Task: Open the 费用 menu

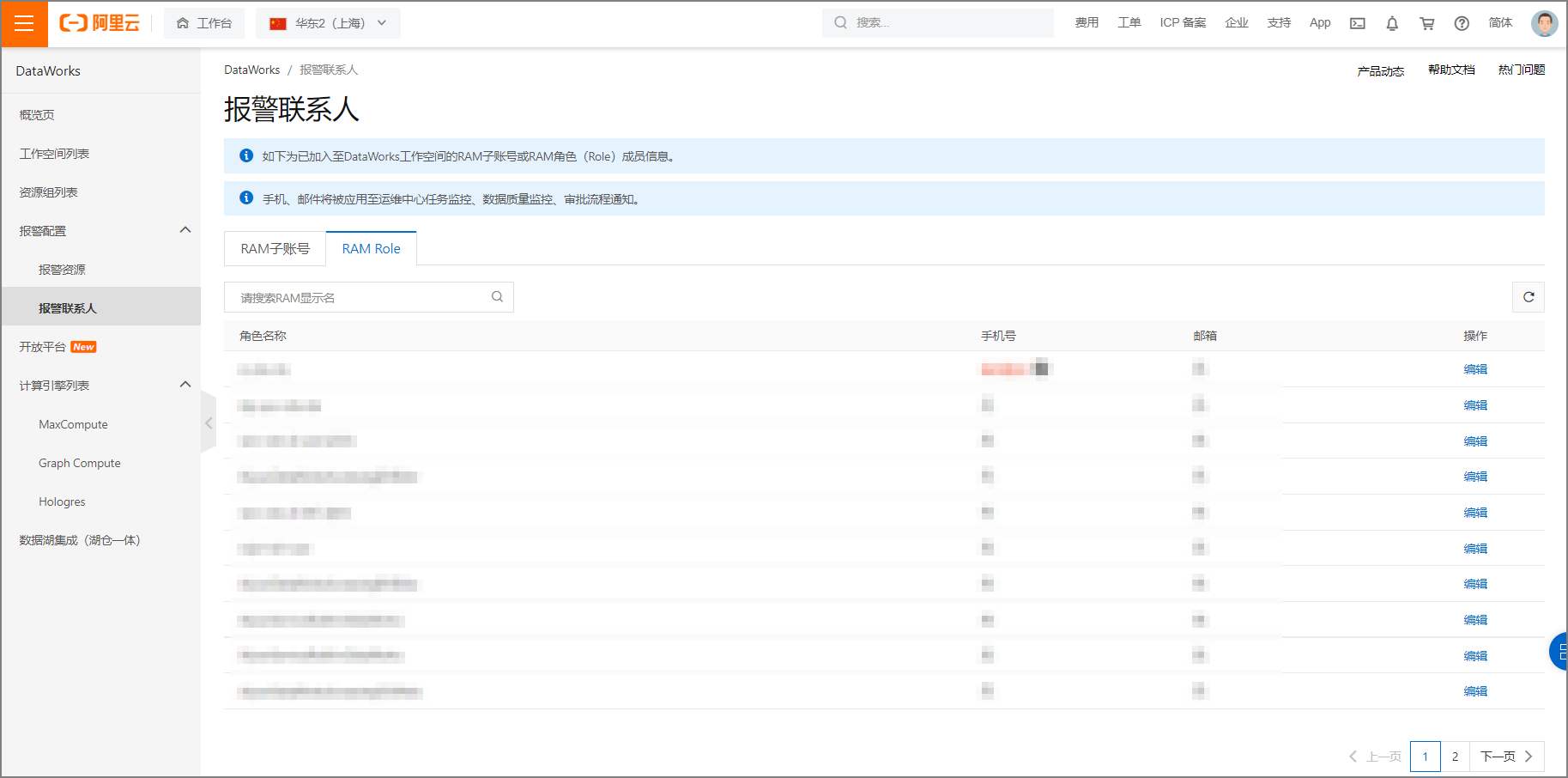Action: [1087, 23]
